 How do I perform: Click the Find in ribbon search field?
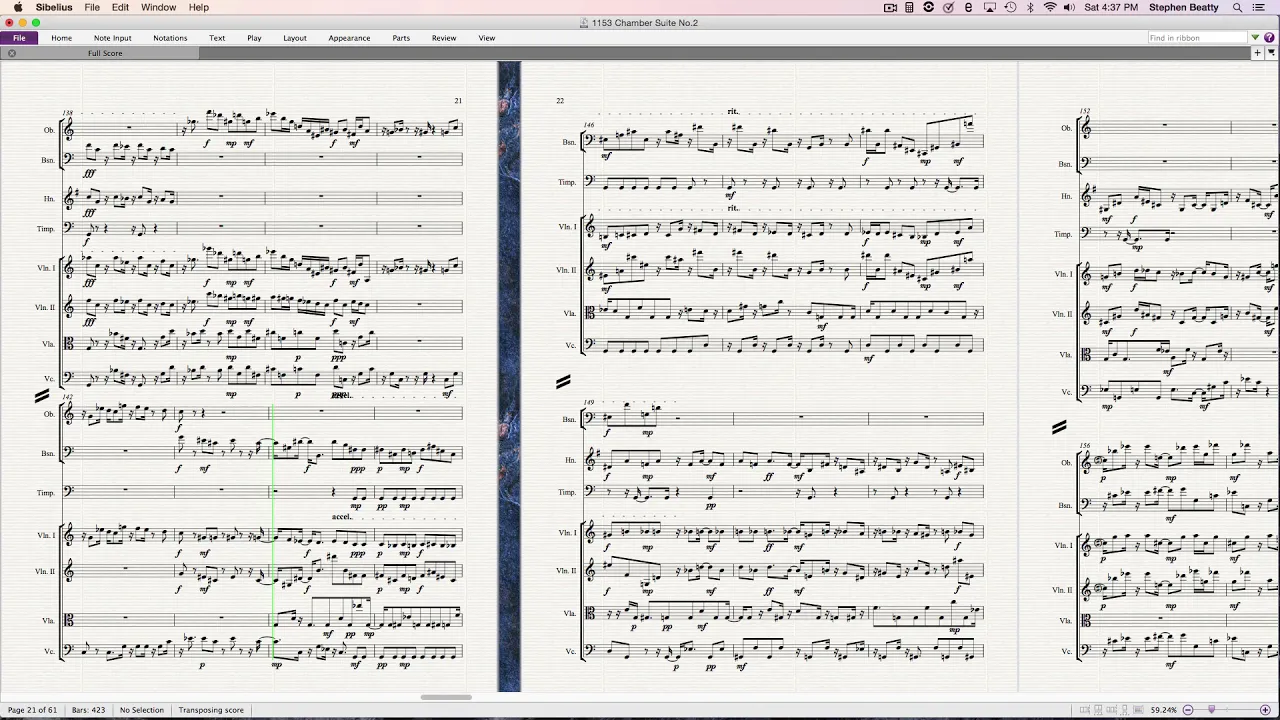1197,38
